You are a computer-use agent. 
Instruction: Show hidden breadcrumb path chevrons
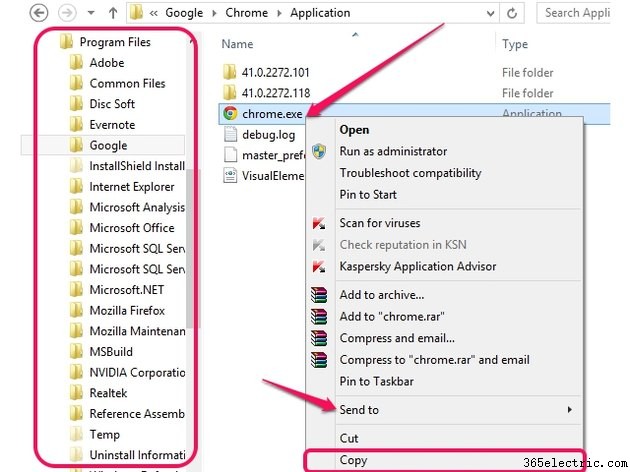tap(153, 13)
